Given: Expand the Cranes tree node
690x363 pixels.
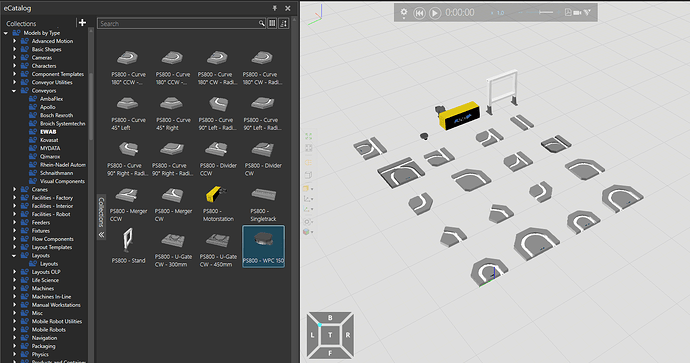Looking at the screenshot, I should click(x=14, y=190).
